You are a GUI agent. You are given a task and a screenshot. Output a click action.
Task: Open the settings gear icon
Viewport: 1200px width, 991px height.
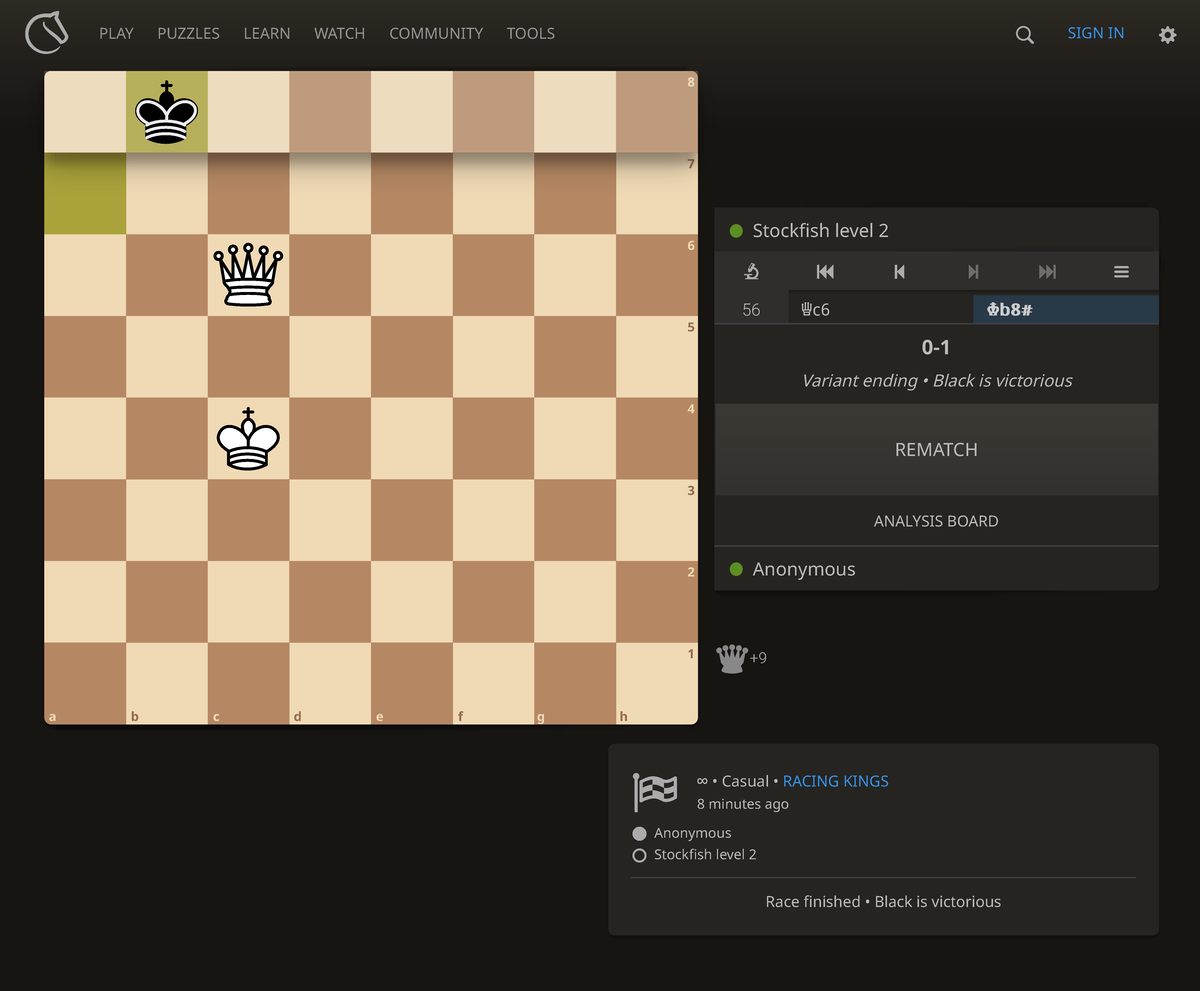pyautogui.click(x=1167, y=34)
